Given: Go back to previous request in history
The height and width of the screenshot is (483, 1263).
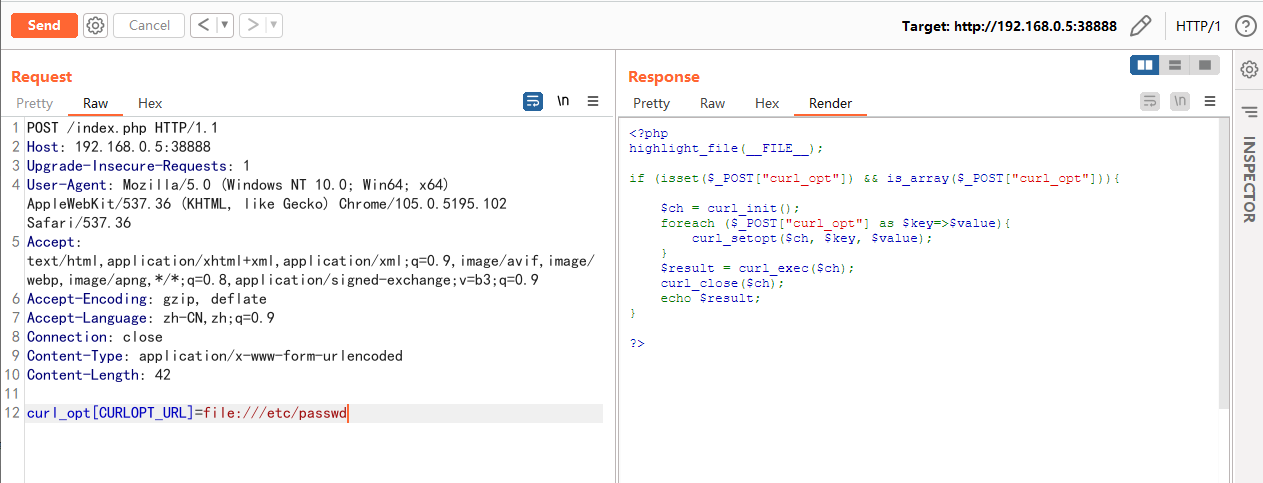Looking at the screenshot, I should (204, 25).
